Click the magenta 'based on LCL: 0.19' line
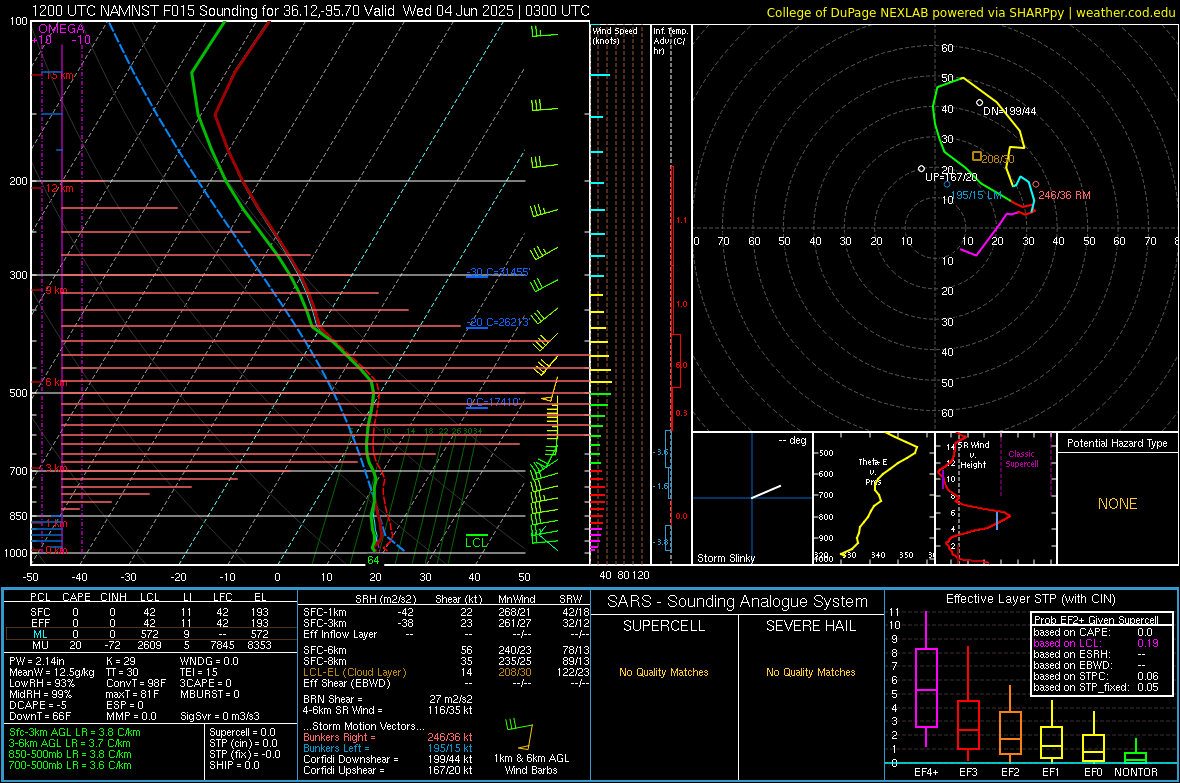The image size is (1180, 783). point(1096,643)
